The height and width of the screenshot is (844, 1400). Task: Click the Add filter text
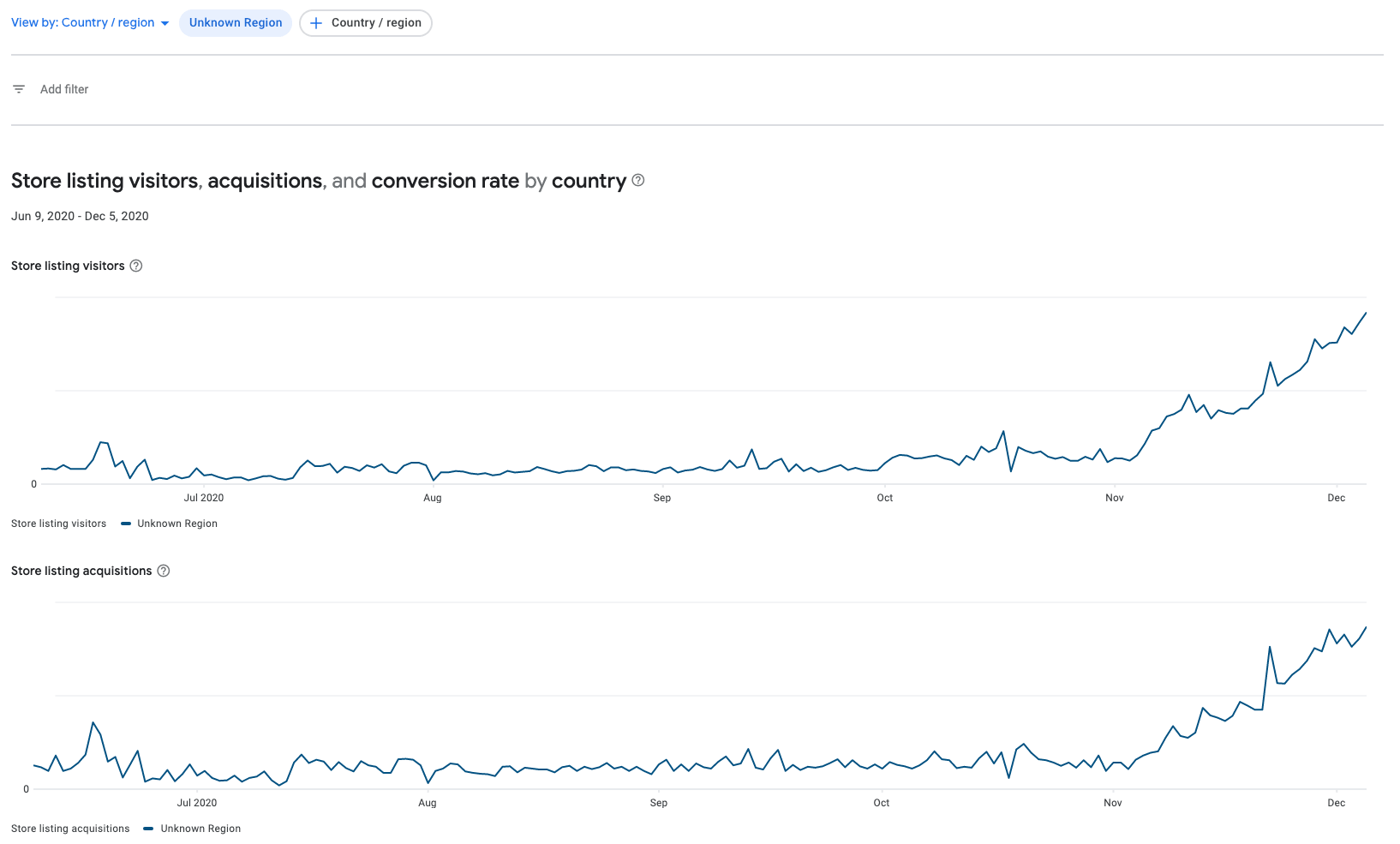[64, 89]
